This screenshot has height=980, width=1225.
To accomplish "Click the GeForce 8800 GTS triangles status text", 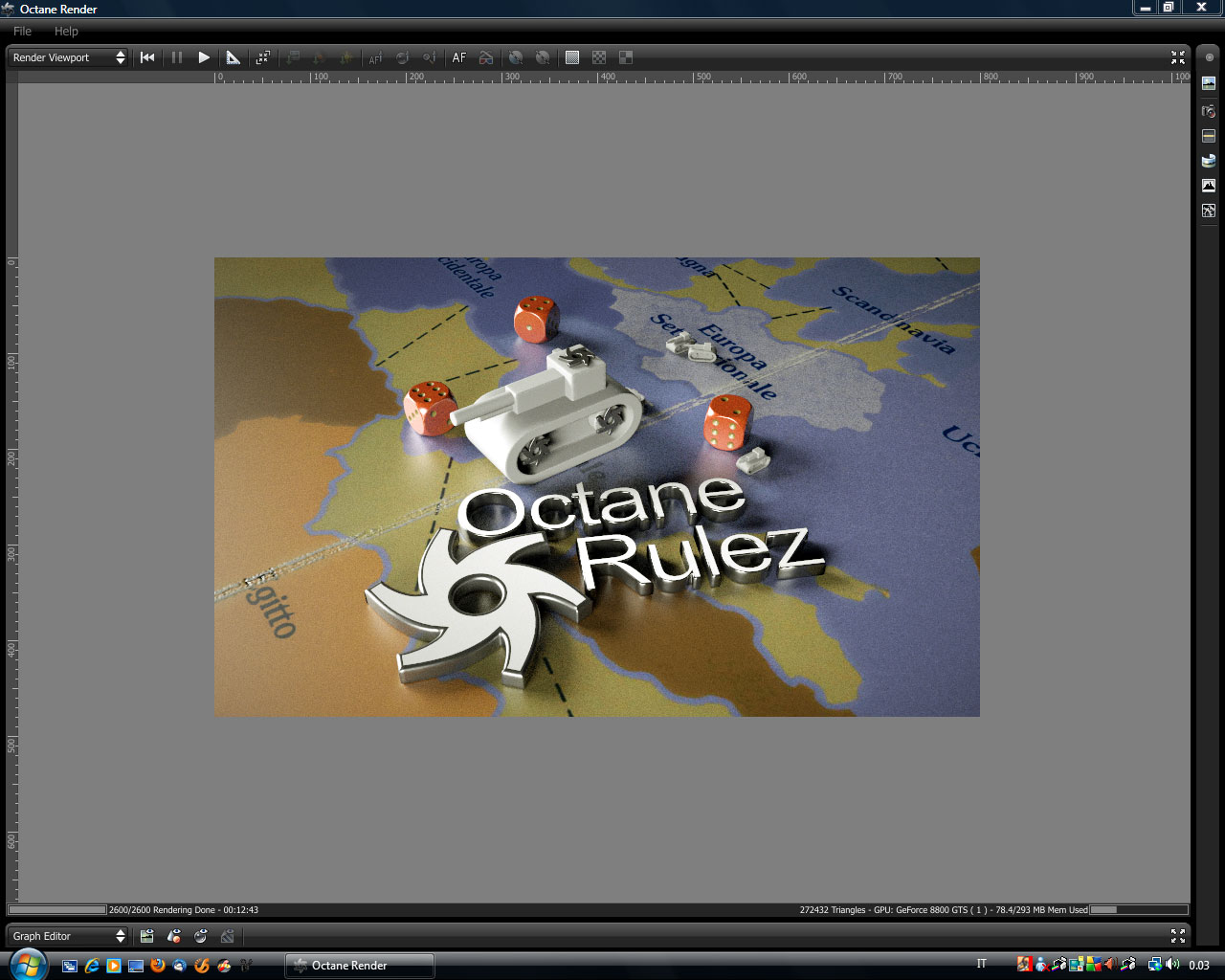I will (x=944, y=910).
